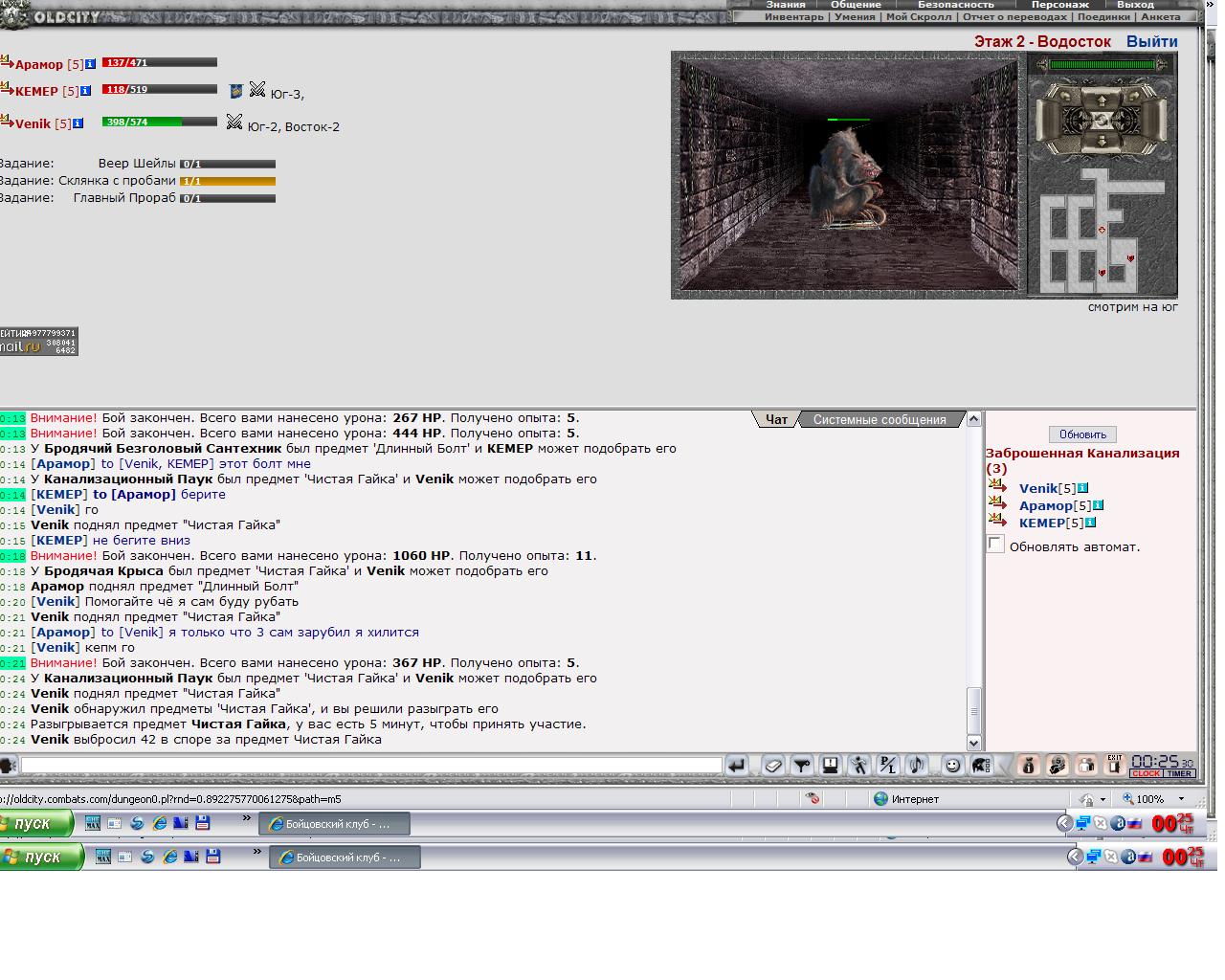Open info icon next to Арамор in party list
1225x980 pixels.
[x=91, y=64]
